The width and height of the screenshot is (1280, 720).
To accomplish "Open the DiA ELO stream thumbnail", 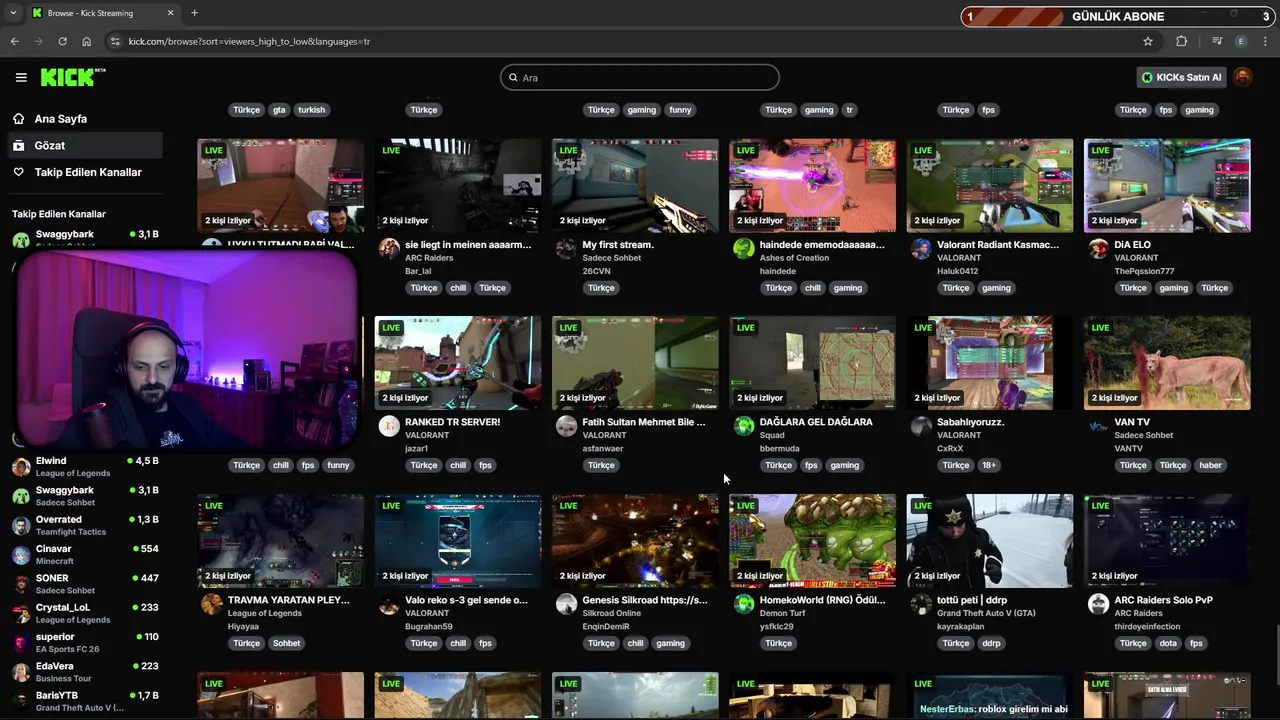I will point(1167,186).
